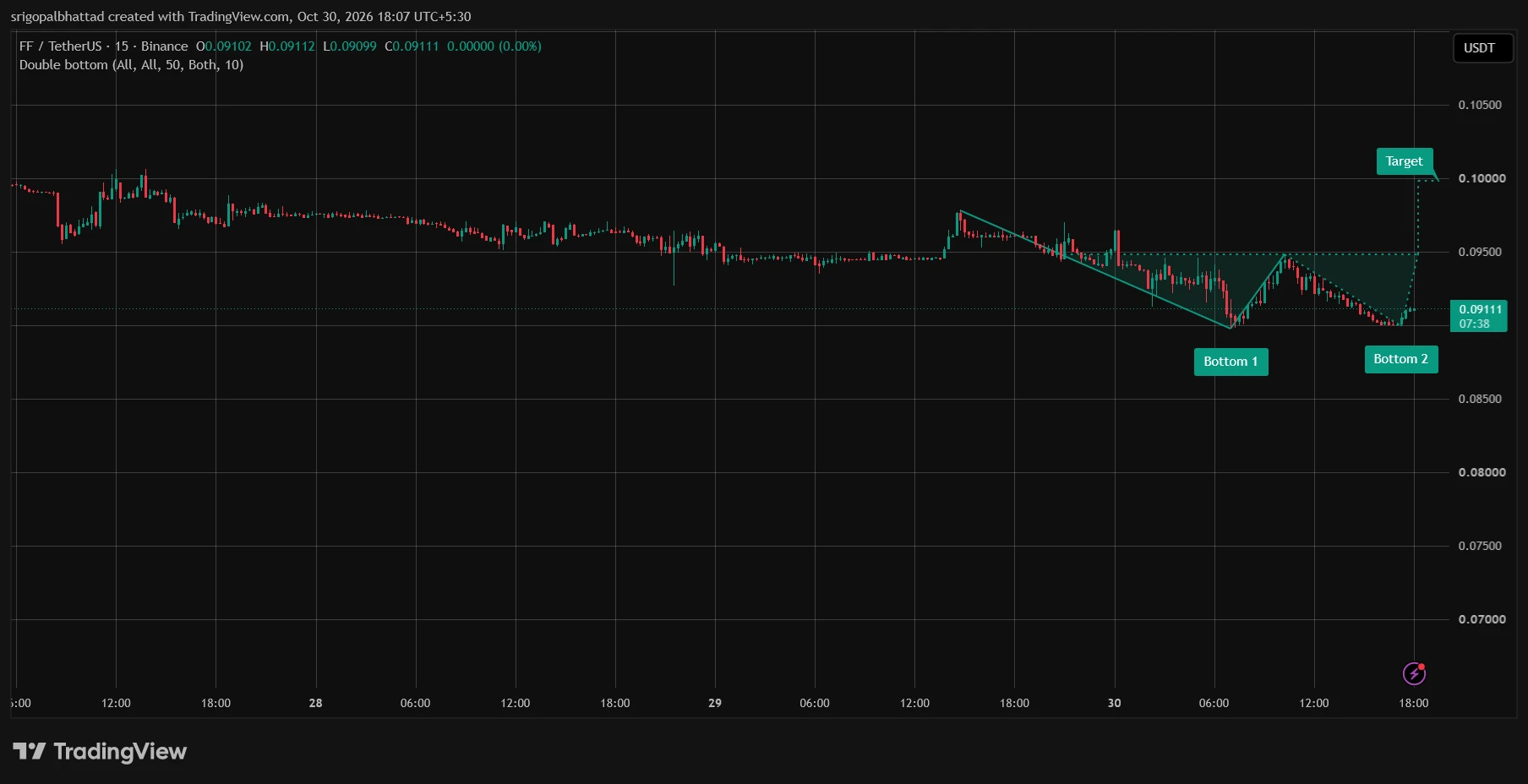Click the date 30 on time axis
This screenshot has width=1528, height=784.
[1115, 703]
